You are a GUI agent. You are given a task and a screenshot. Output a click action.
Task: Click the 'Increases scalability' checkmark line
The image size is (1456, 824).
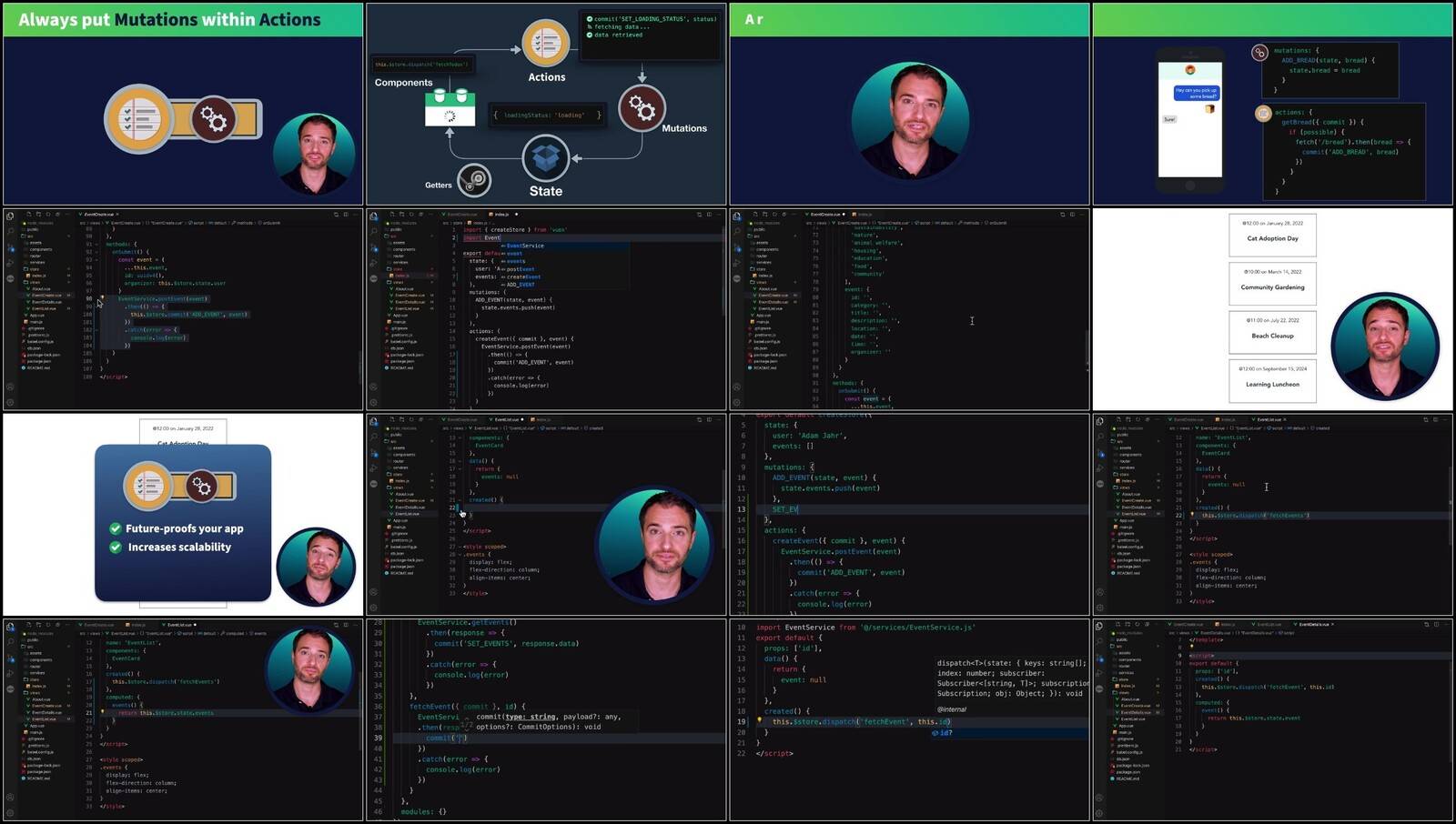[170, 547]
